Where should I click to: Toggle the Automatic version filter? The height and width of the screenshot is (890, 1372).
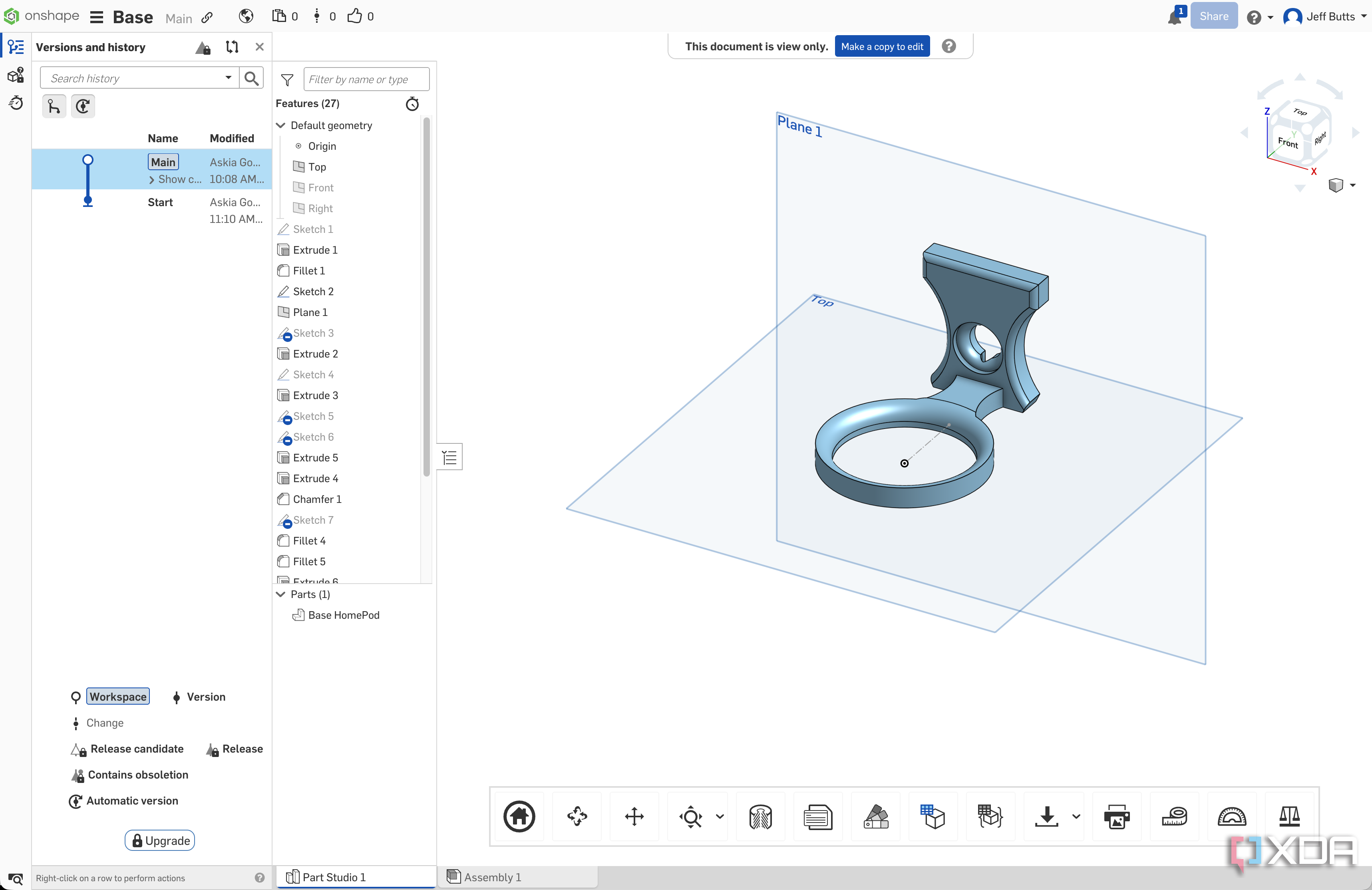123,801
